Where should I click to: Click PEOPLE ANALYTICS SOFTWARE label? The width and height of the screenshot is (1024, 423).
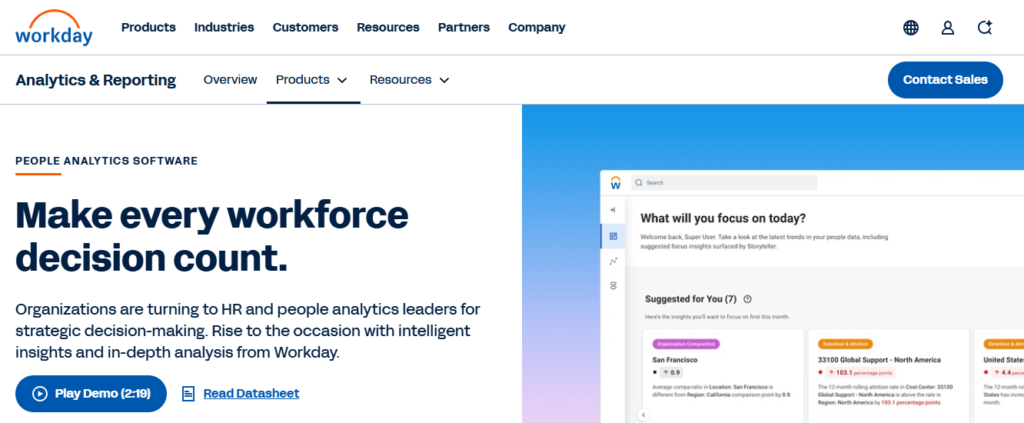click(x=106, y=161)
